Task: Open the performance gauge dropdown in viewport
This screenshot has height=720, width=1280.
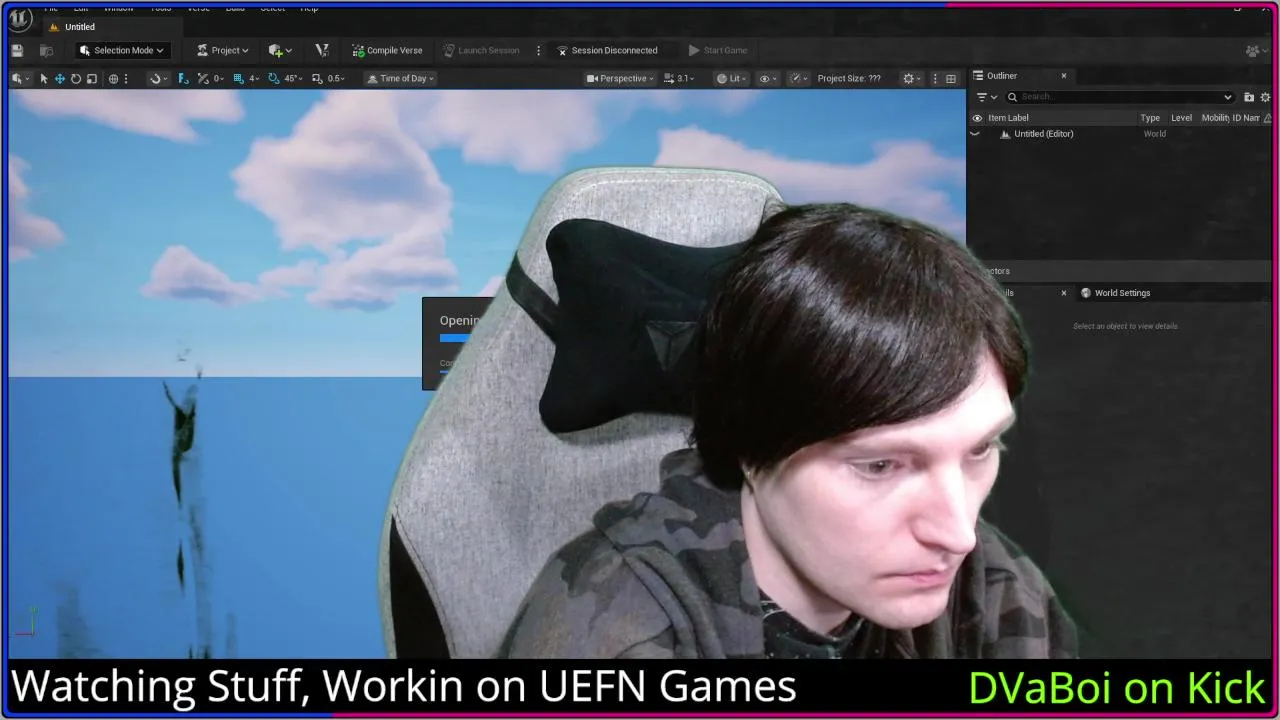Action: coord(799,78)
